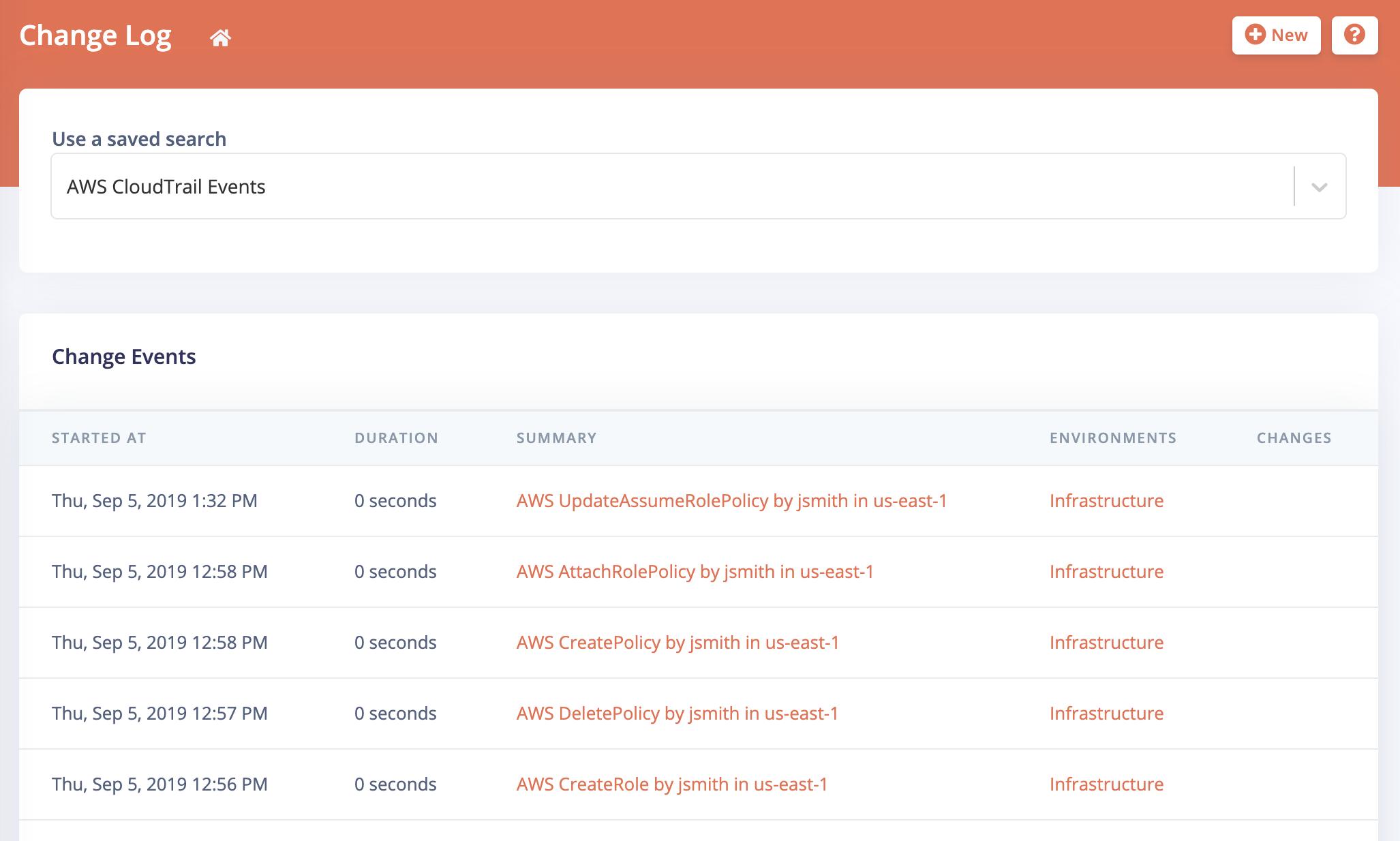Expand the saved search dropdown chevron
1400x841 pixels.
point(1320,187)
